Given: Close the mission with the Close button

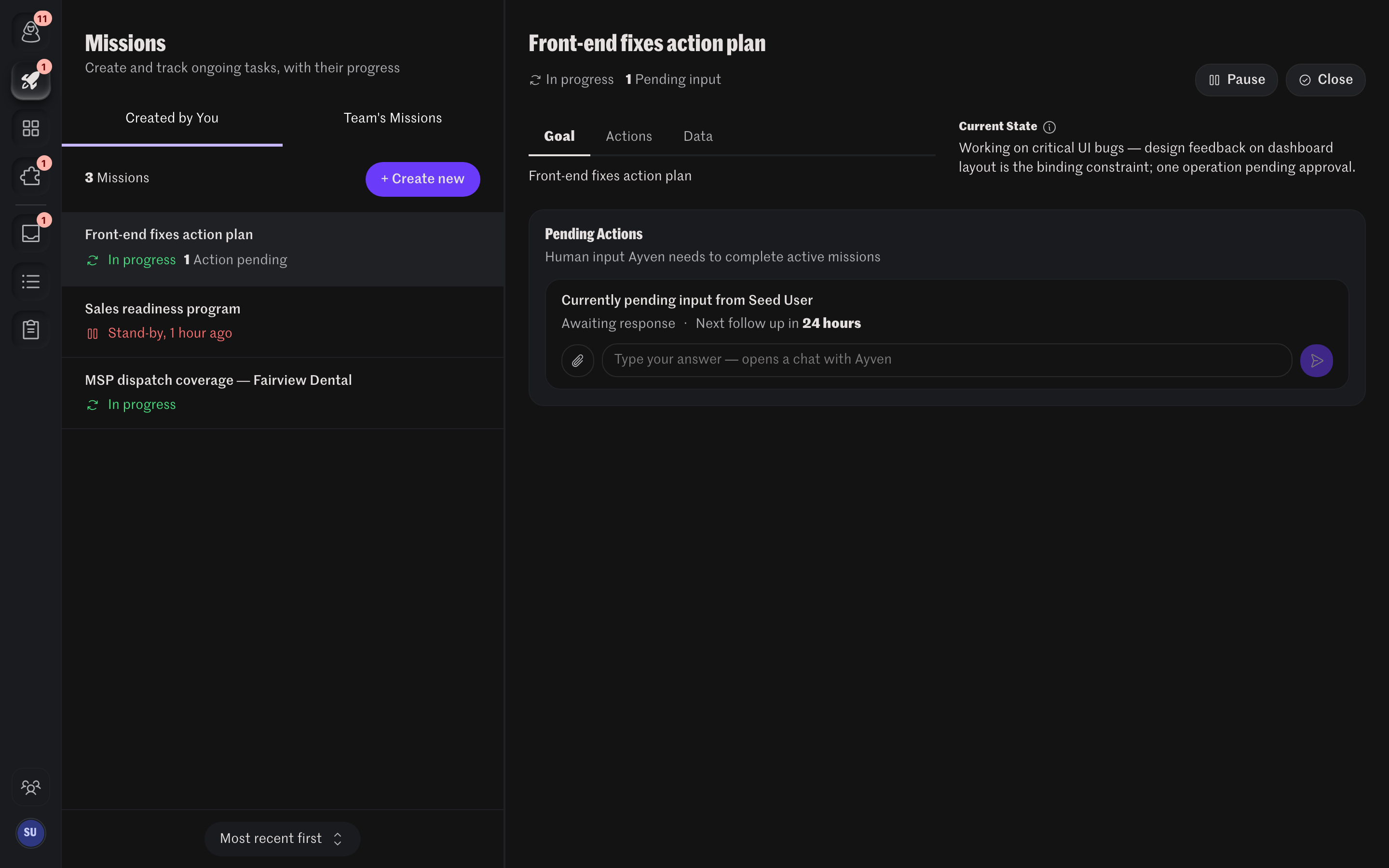Looking at the screenshot, I should click(1325, 80).
